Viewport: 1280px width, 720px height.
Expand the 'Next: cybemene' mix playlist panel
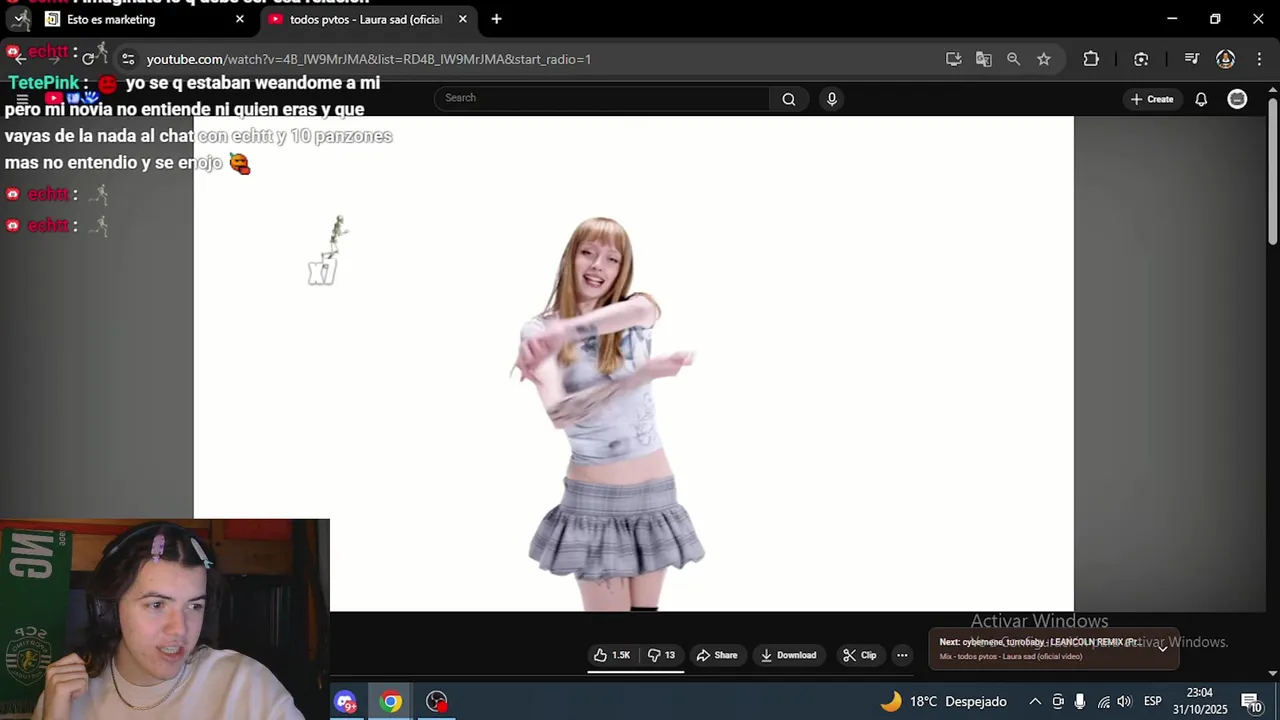[x=1163, y=648]
